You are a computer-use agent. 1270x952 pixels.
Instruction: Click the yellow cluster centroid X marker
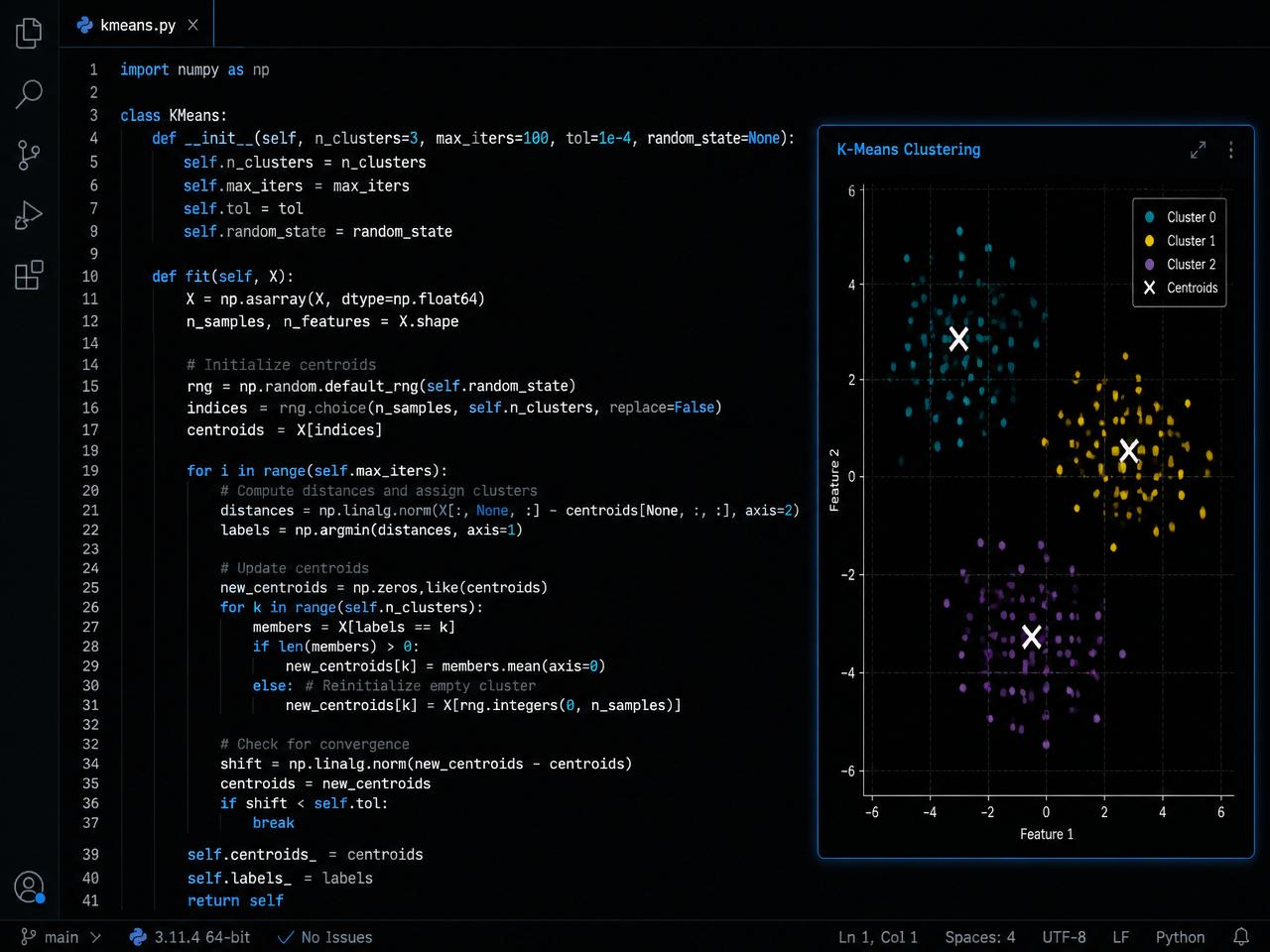(x=1128, y=452)
